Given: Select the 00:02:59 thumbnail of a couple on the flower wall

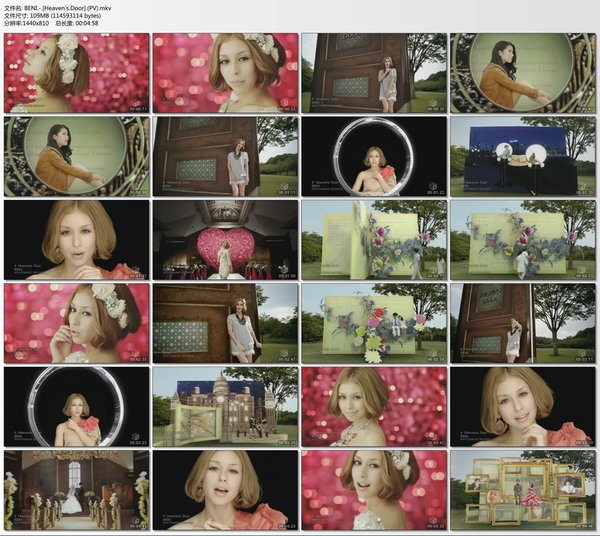Looking at the screenshot, I should 374,323.
